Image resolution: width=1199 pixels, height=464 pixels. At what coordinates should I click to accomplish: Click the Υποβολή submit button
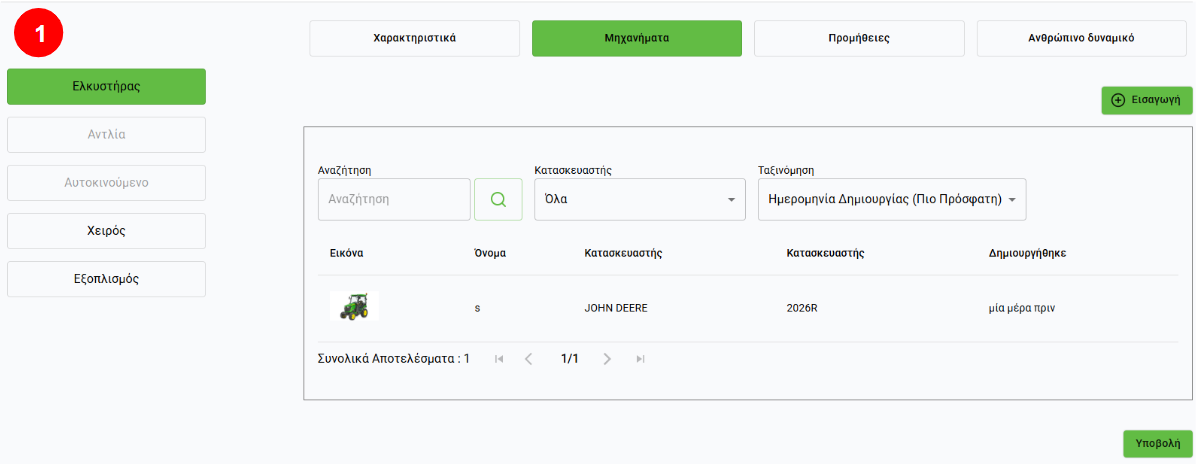(x=1157, y=443)
